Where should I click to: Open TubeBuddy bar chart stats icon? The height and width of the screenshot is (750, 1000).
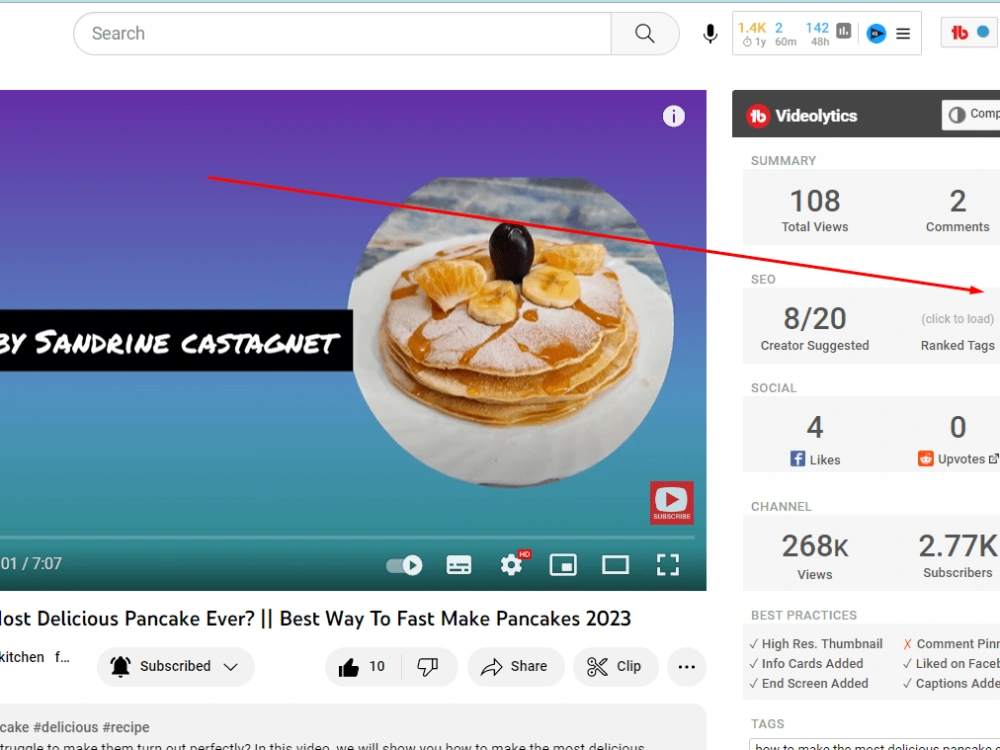click(x=844, y=31)
